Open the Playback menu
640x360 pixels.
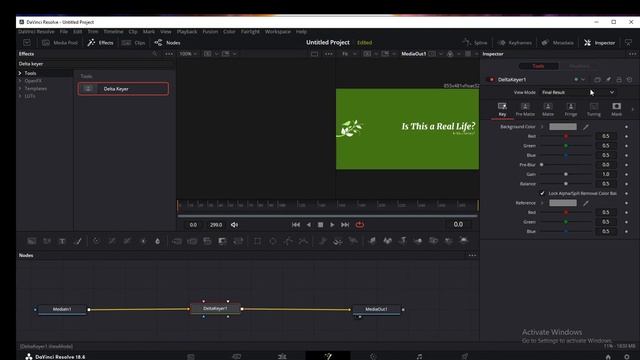[187, 31]
